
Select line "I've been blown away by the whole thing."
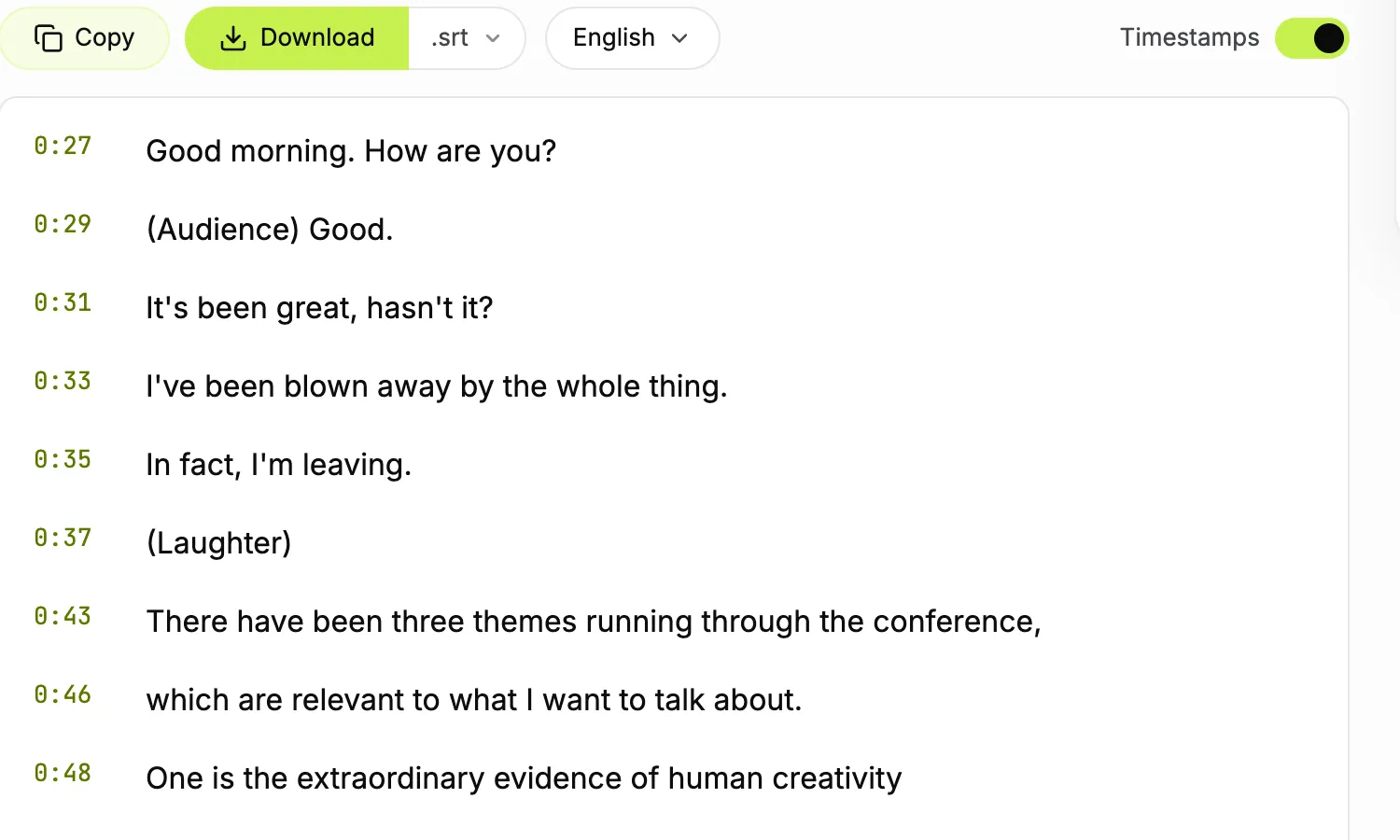pos(437,386)
